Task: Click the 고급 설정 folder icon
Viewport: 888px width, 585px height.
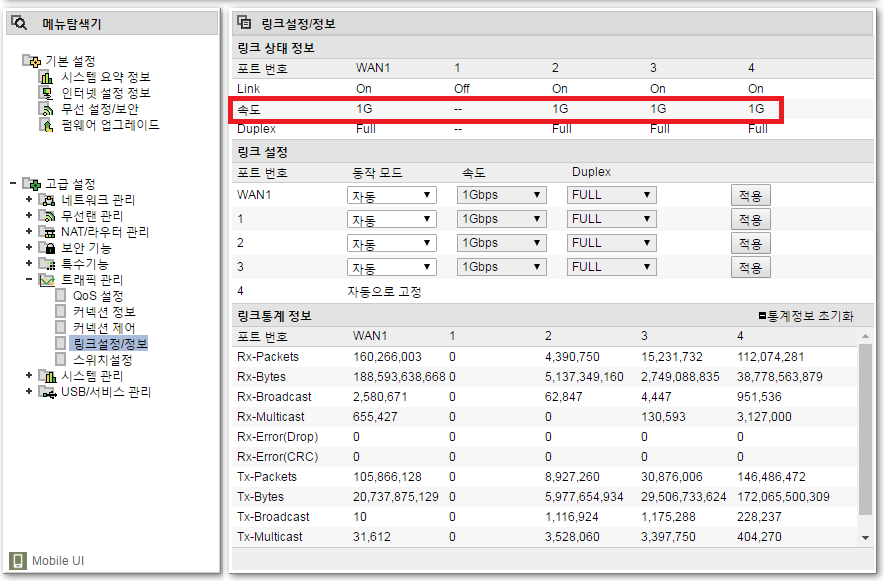Action: pyautogui.click(x=32, y=183)
